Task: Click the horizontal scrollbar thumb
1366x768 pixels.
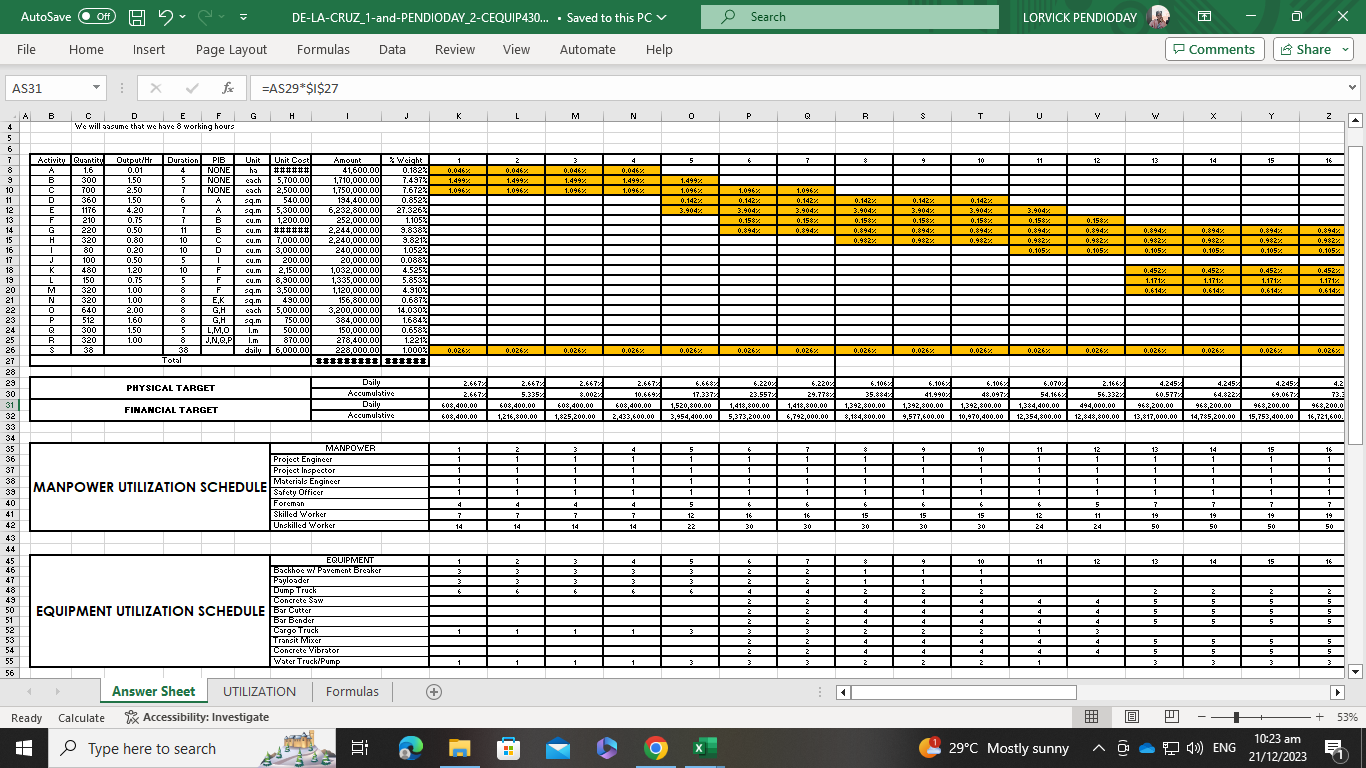Action: coord(963,692)
